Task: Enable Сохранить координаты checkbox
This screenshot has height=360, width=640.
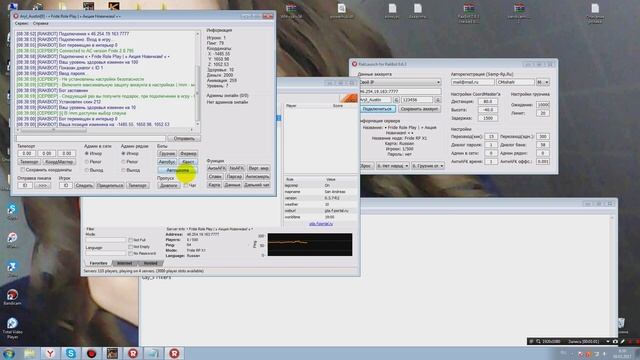Action: tap(23, 170)
